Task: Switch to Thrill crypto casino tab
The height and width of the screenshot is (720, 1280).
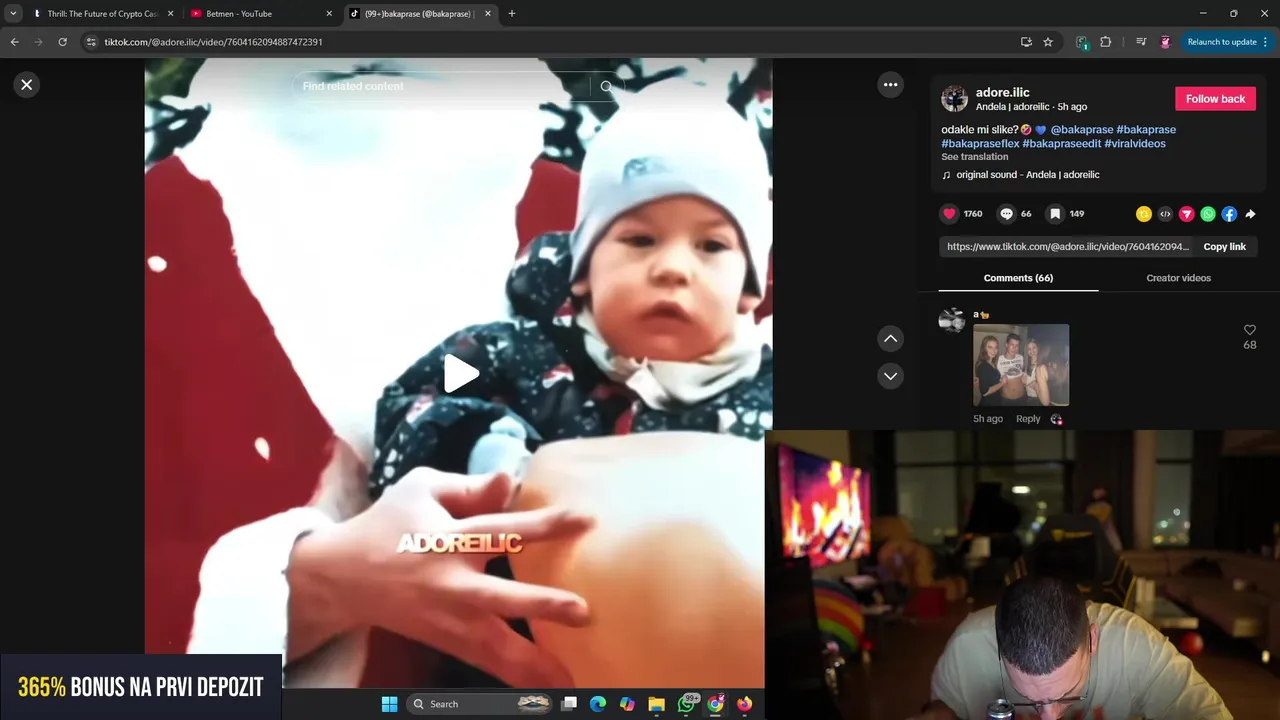Action: click(103, 14)
